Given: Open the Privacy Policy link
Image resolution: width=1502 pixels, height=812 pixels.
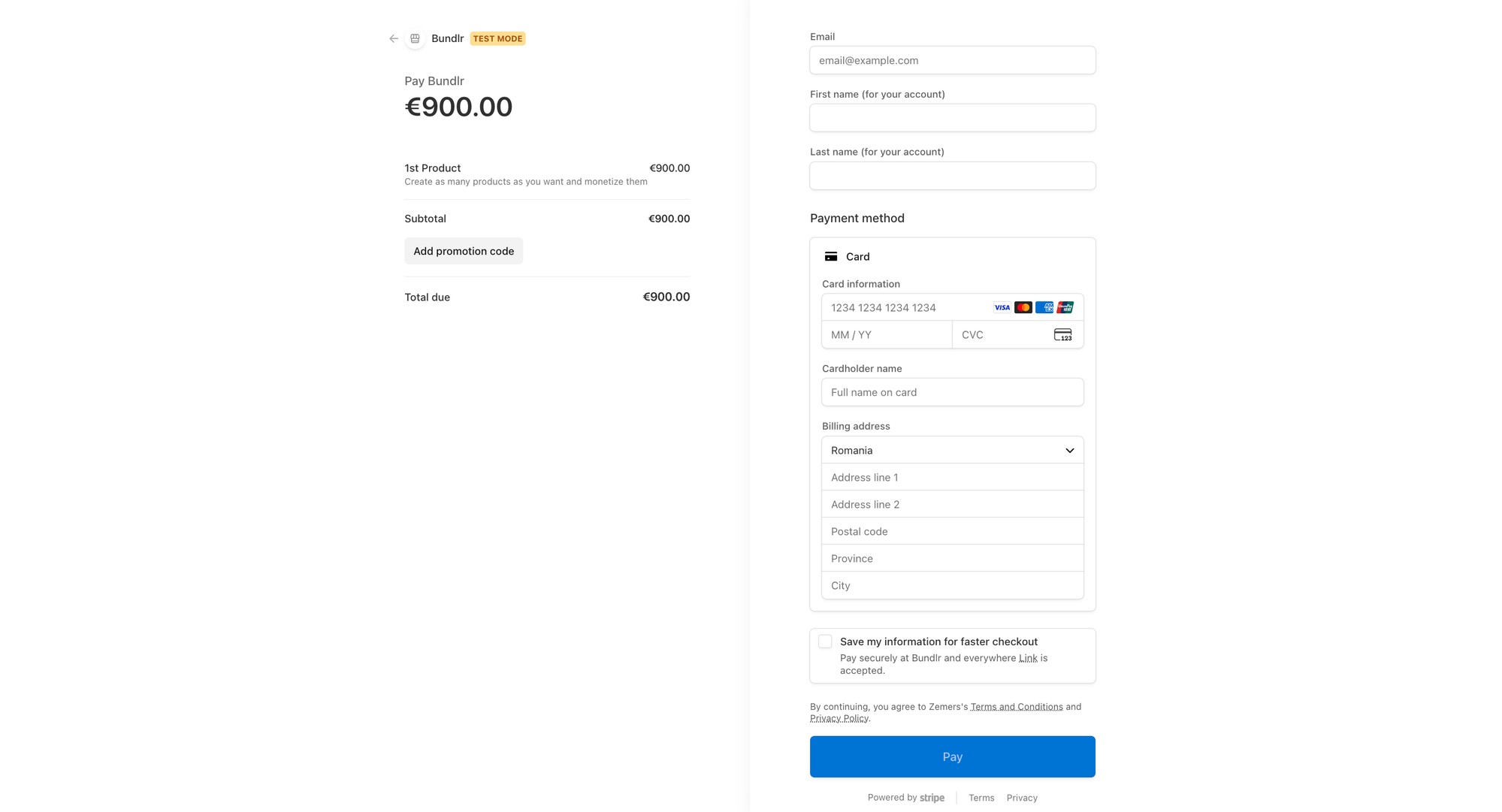Looking at the screenshot, I should (839, 719).
